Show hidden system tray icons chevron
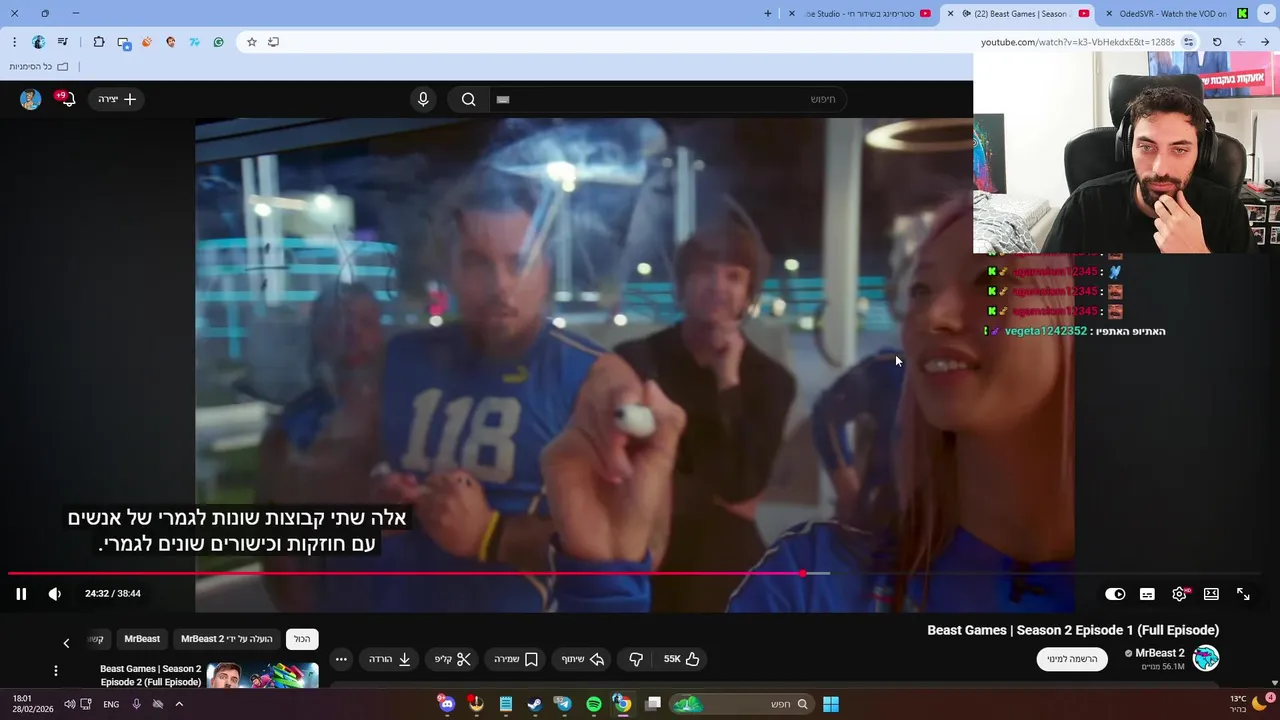Viewport: 1280px width, 720px height. [x=179, y=704]
